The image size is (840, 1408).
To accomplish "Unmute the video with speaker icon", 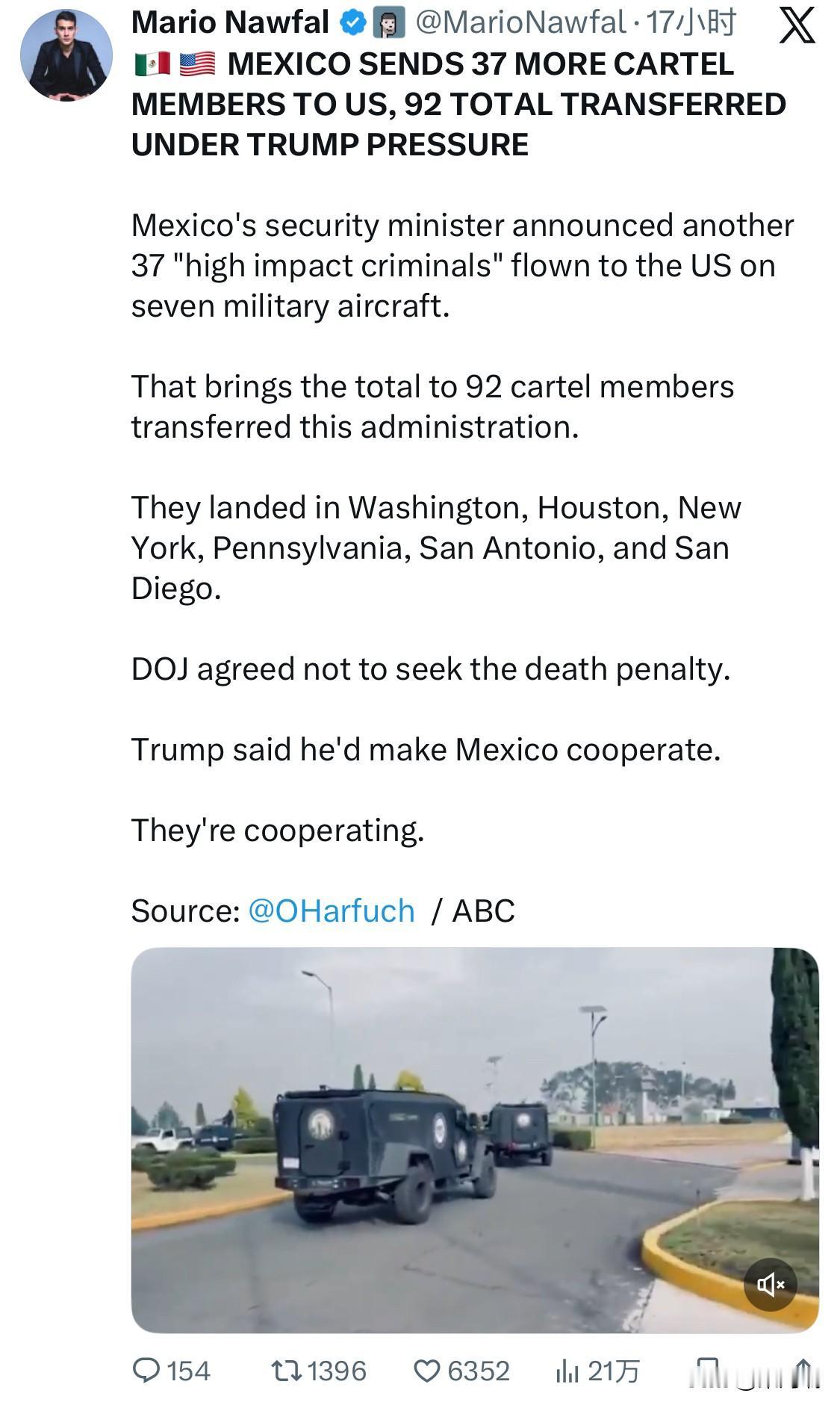I will coord(770,1284).
